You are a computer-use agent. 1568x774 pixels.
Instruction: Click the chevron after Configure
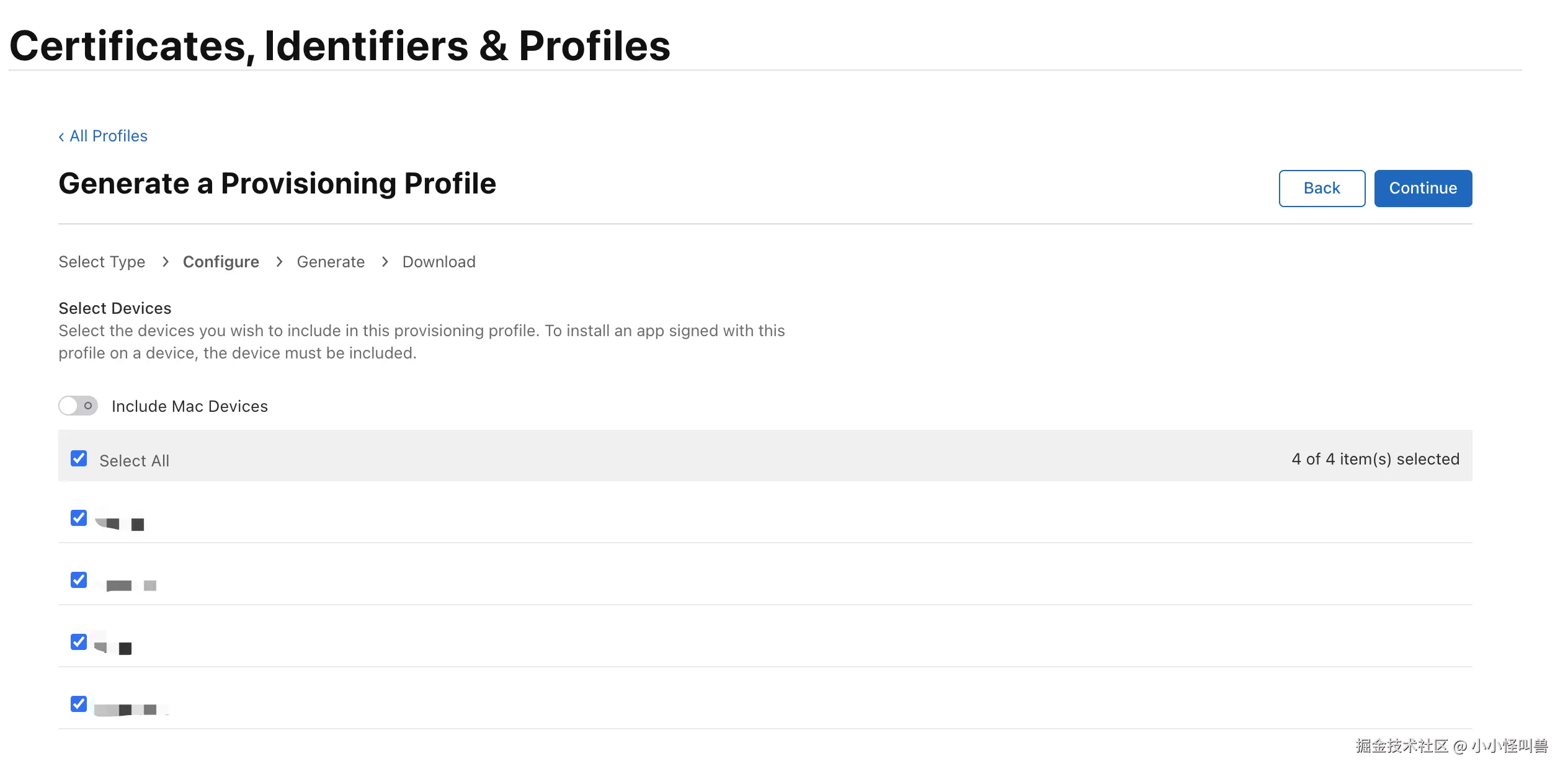click(279, 262)
